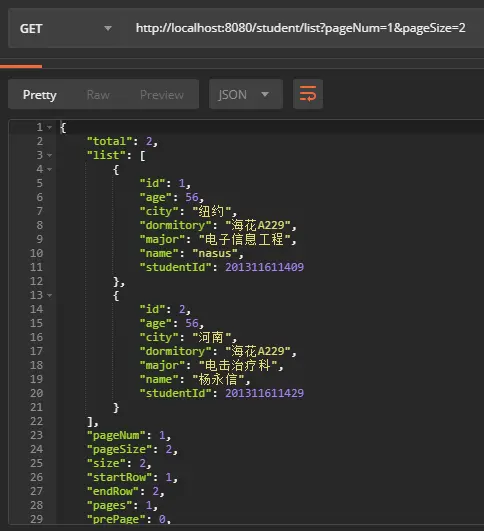Click the city value "纽约"

(212, 212)
